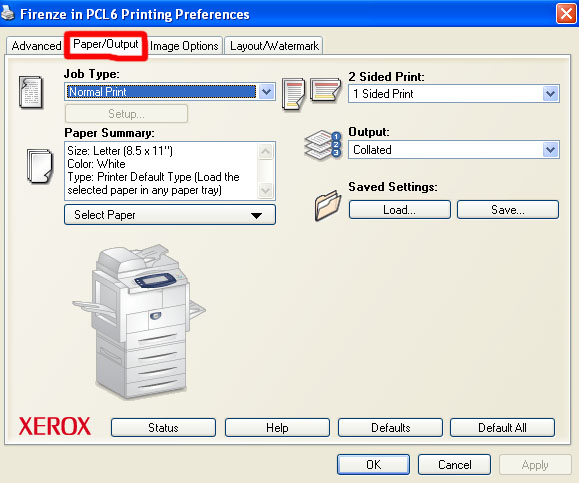
Task: Click the '2 Sided Print:' label
Action: coord(387,76)
